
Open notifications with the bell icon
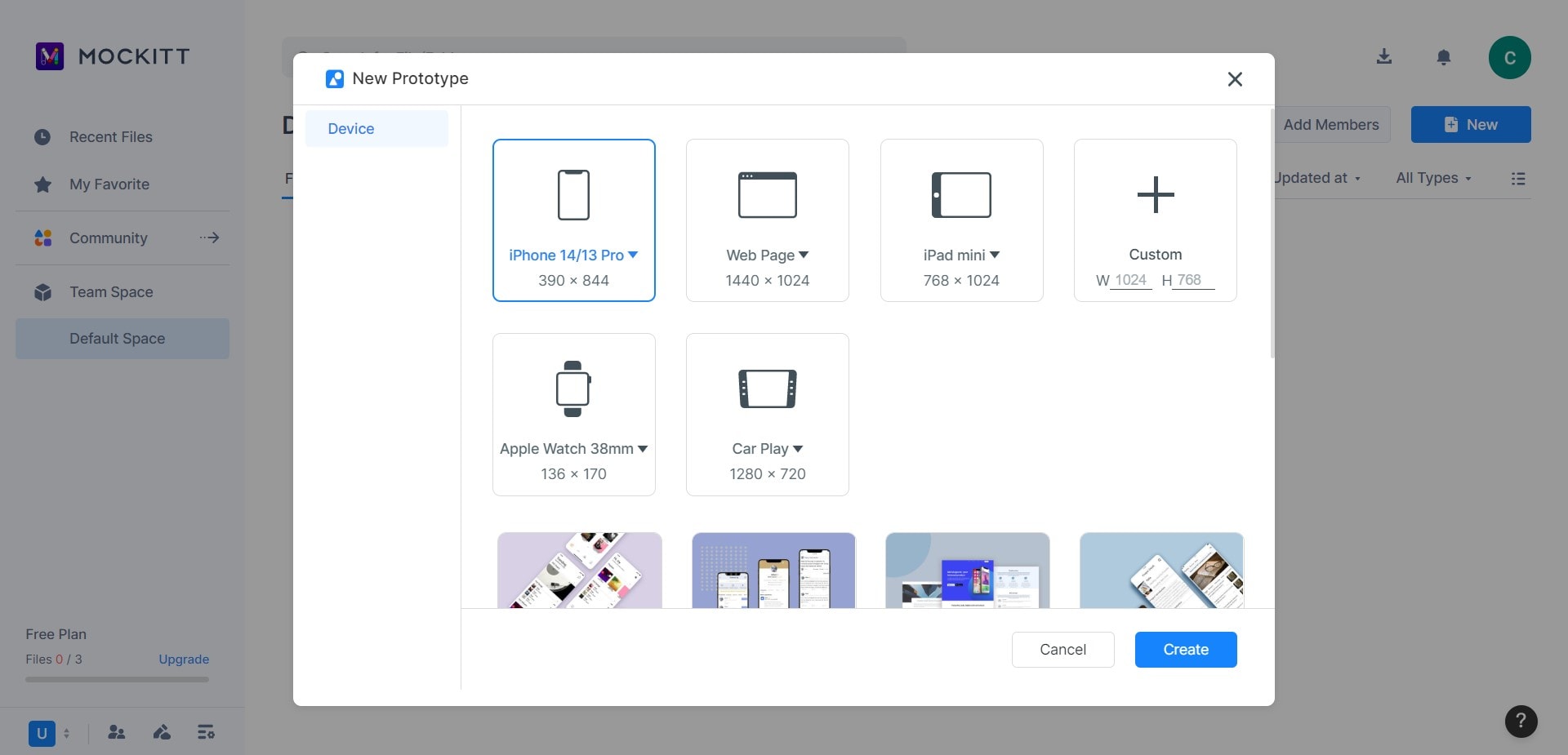[x=1444, y=57]
